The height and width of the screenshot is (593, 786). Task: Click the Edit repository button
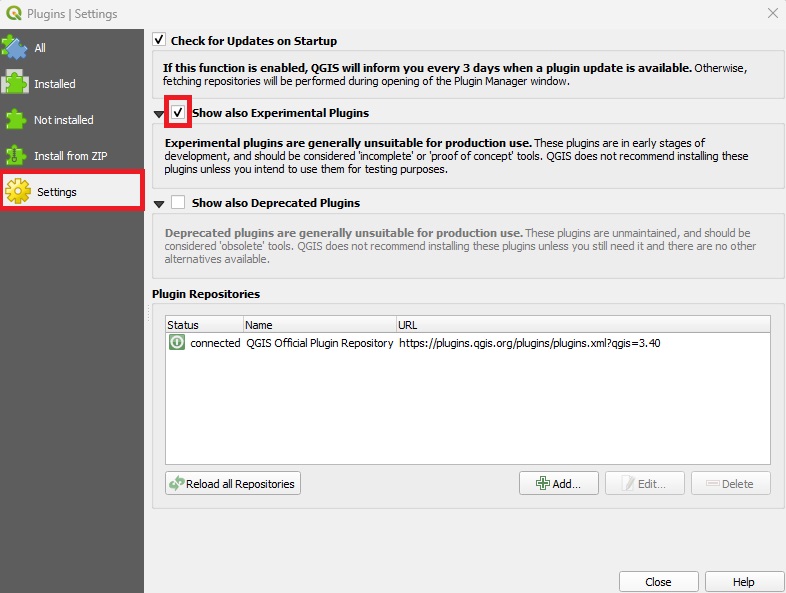pyautogui.click(x=645, y=483)
